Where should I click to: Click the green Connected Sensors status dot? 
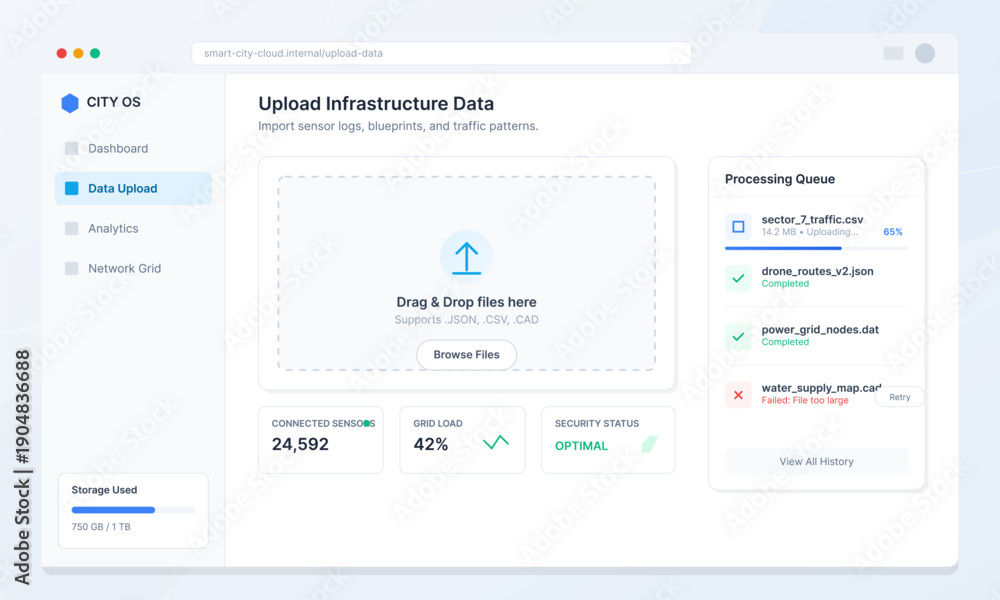pyautogui.click(x=367, y=423)
